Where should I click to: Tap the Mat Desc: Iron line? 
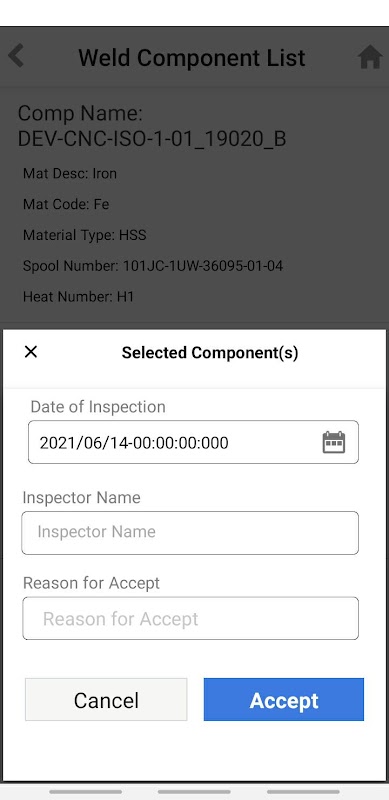[x=70, y=173]
